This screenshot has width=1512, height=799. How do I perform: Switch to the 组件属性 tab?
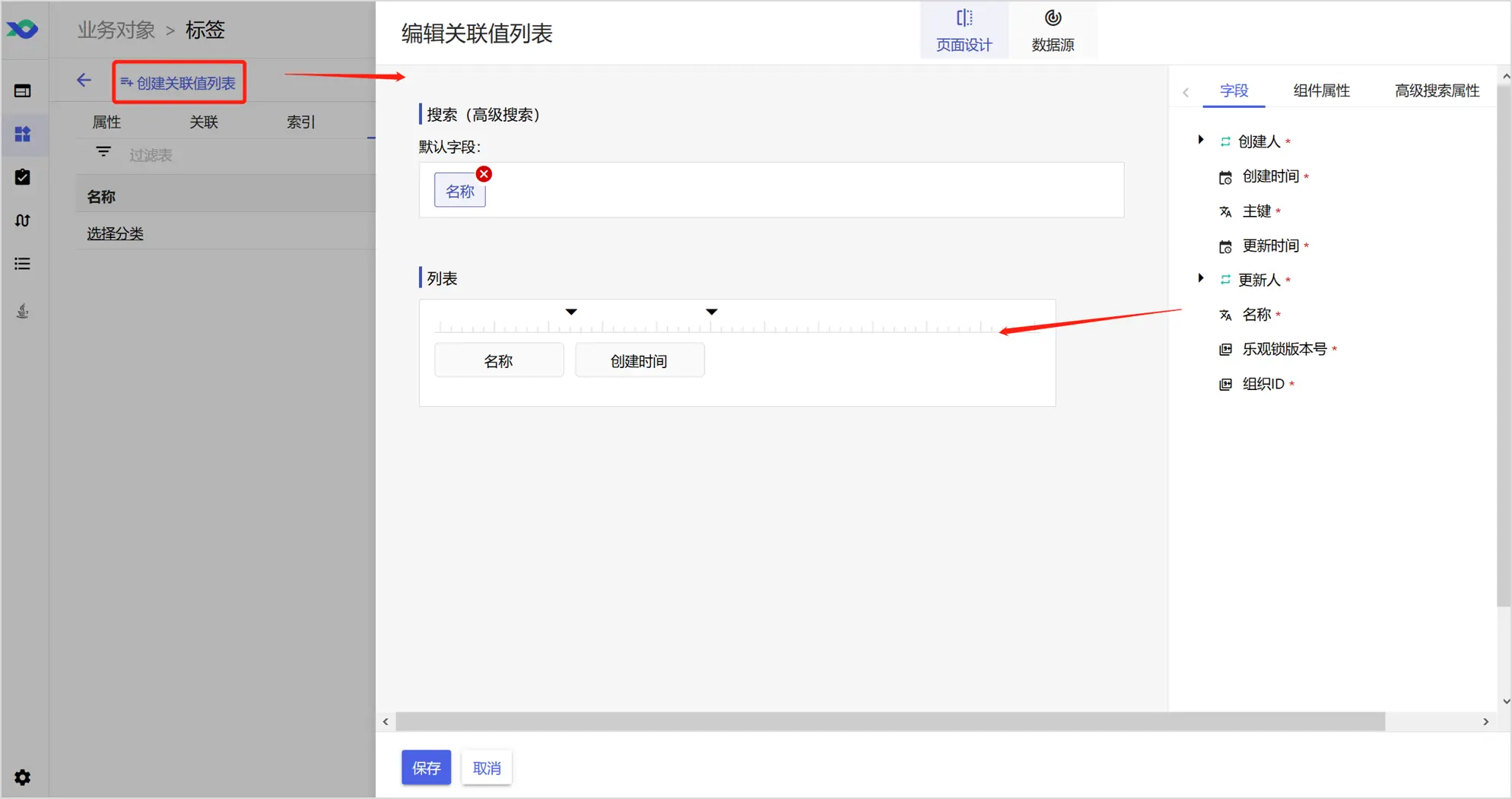pyautogui.click(x=1321, y=90)
